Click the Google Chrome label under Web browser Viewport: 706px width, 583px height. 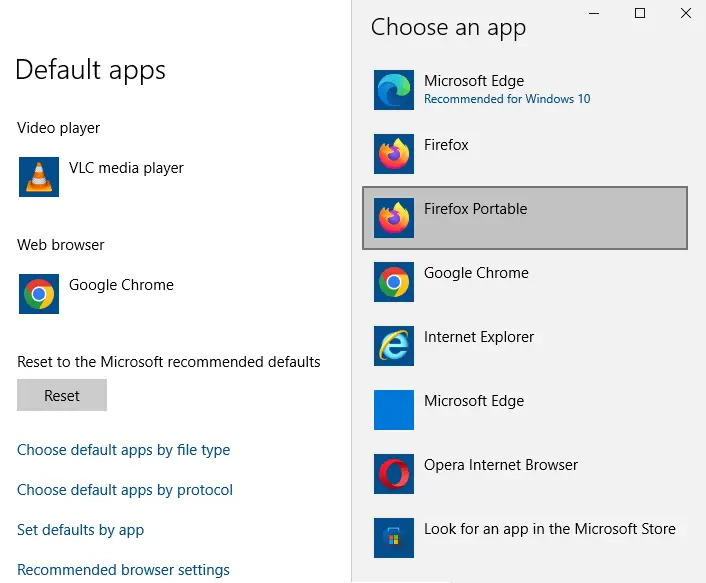(121, 285)
